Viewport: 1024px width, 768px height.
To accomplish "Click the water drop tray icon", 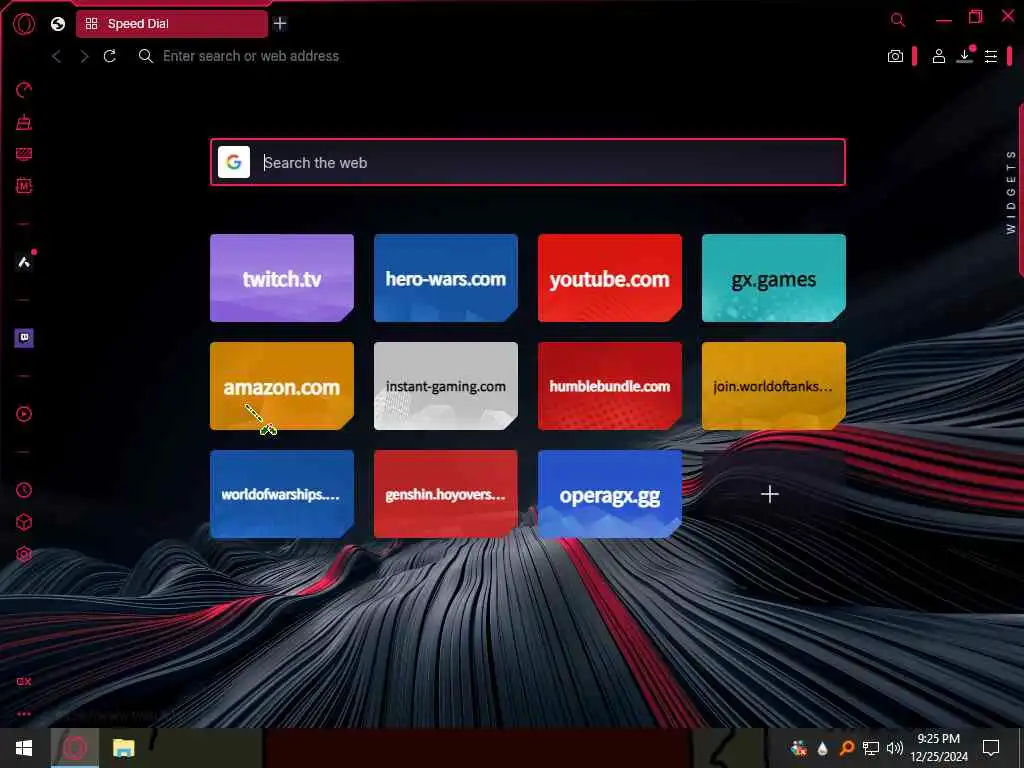I will (x=822, y=748).
